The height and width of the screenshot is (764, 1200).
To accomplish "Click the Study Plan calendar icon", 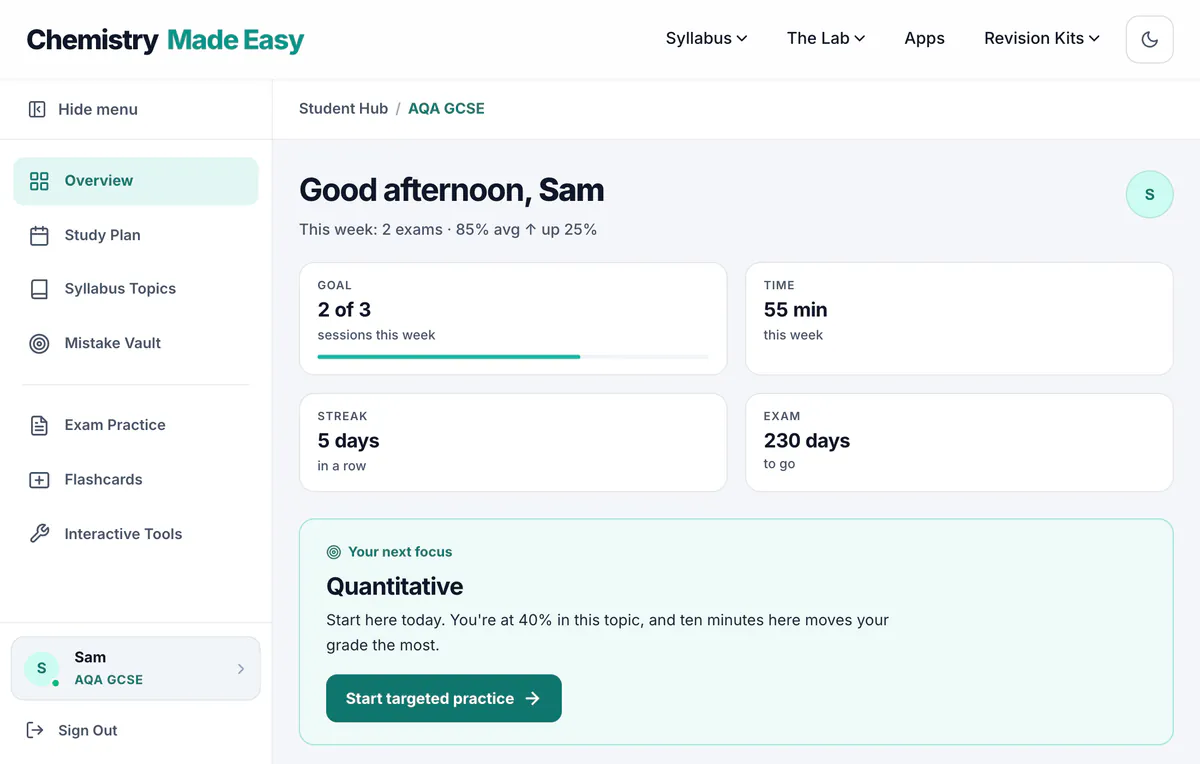I will 39,236.
